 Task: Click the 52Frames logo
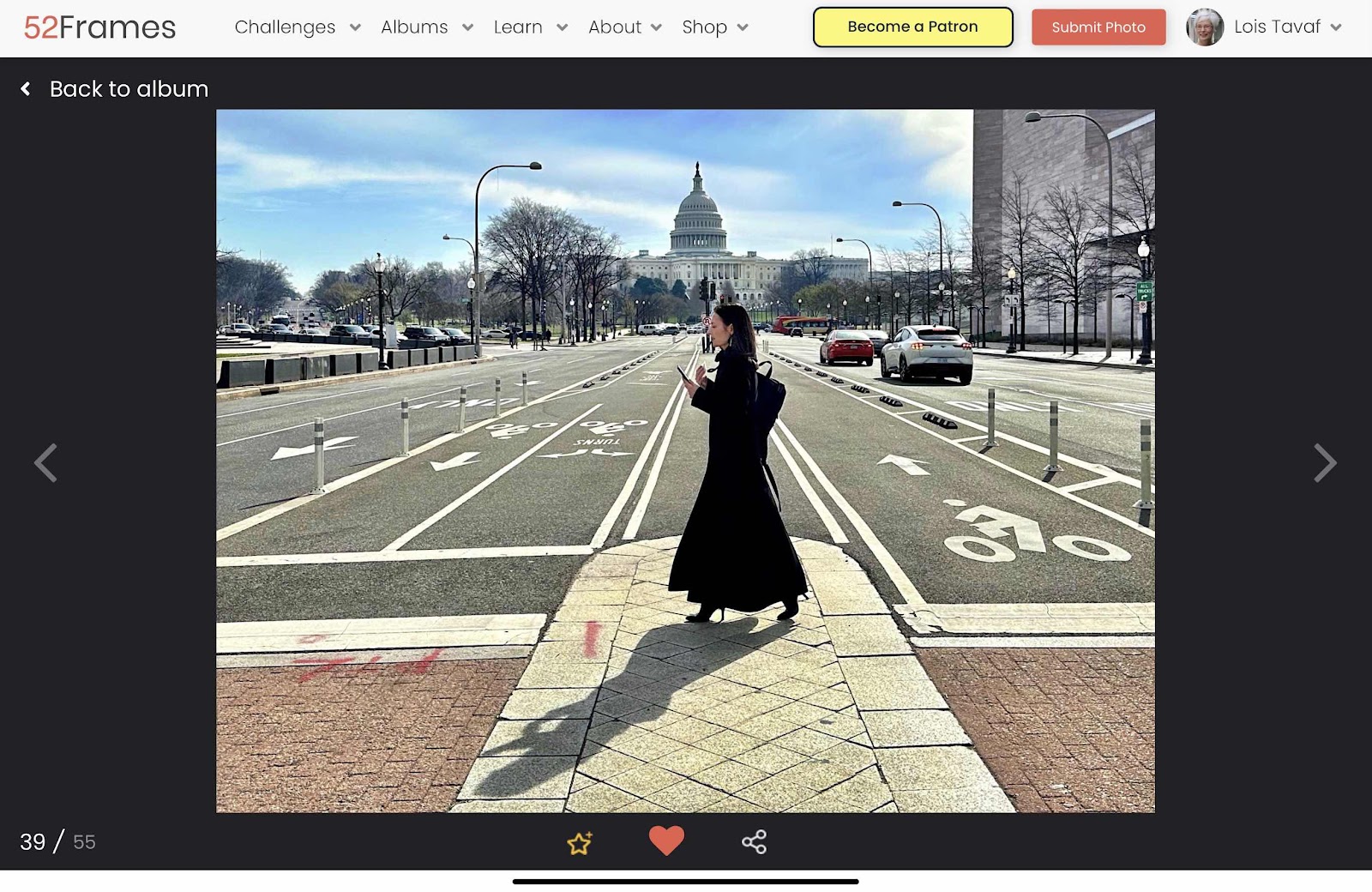pos(99,27)
